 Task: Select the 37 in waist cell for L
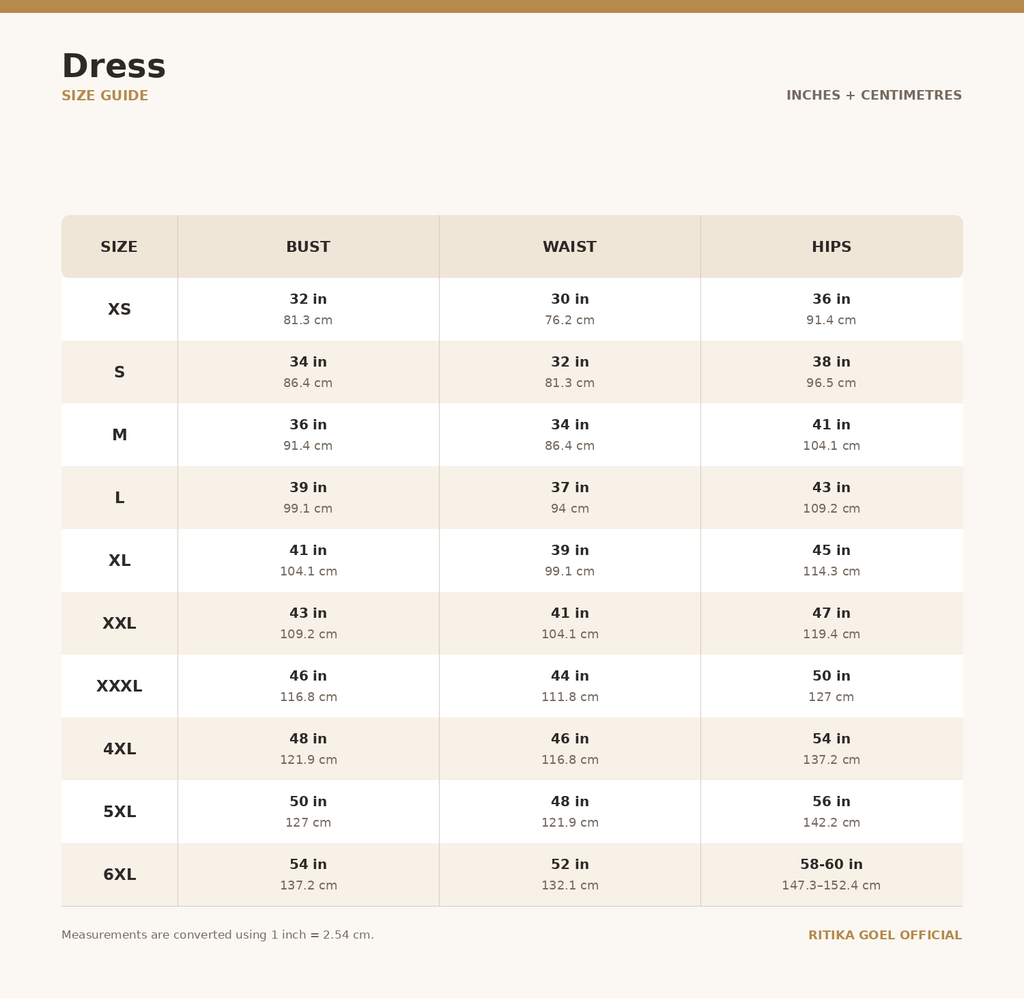tap(569, 498)
